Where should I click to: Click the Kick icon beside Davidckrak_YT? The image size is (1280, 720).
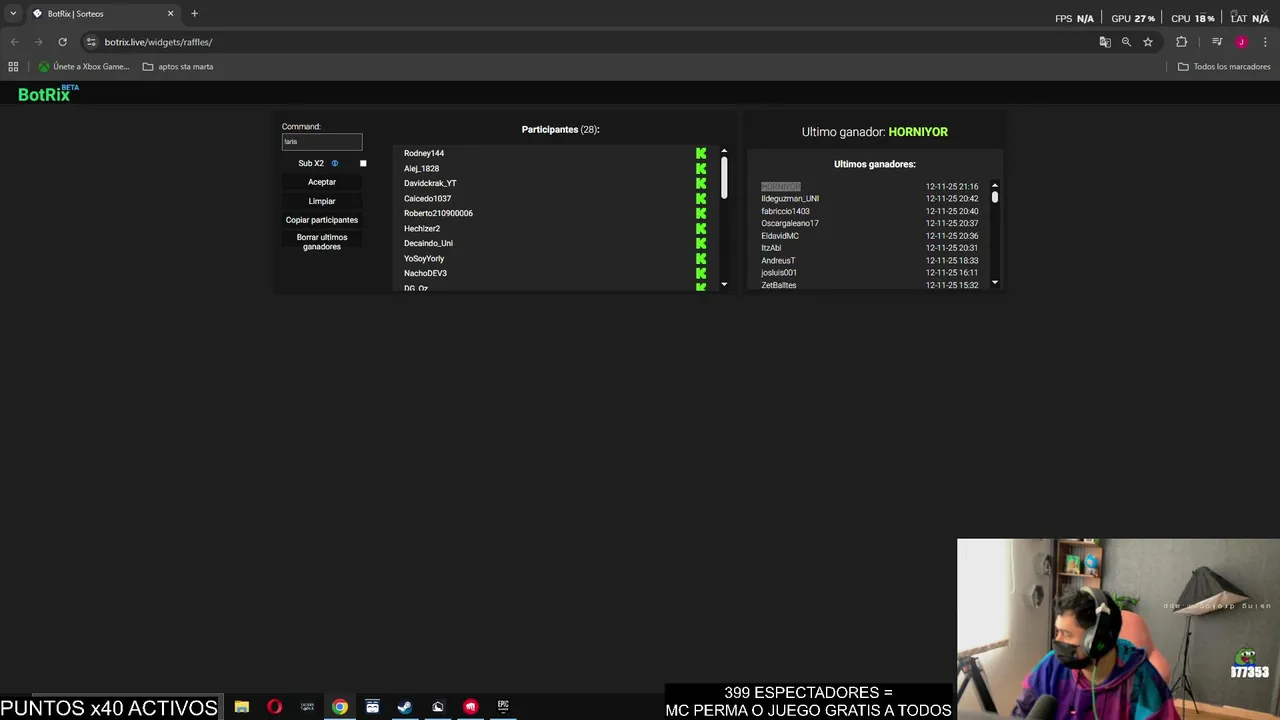(x=701, y=183)
